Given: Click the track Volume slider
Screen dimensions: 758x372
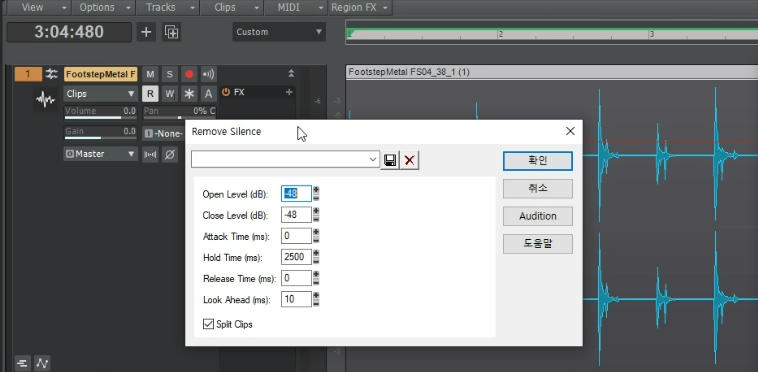Looking at the screenshot, I should 101,113.
